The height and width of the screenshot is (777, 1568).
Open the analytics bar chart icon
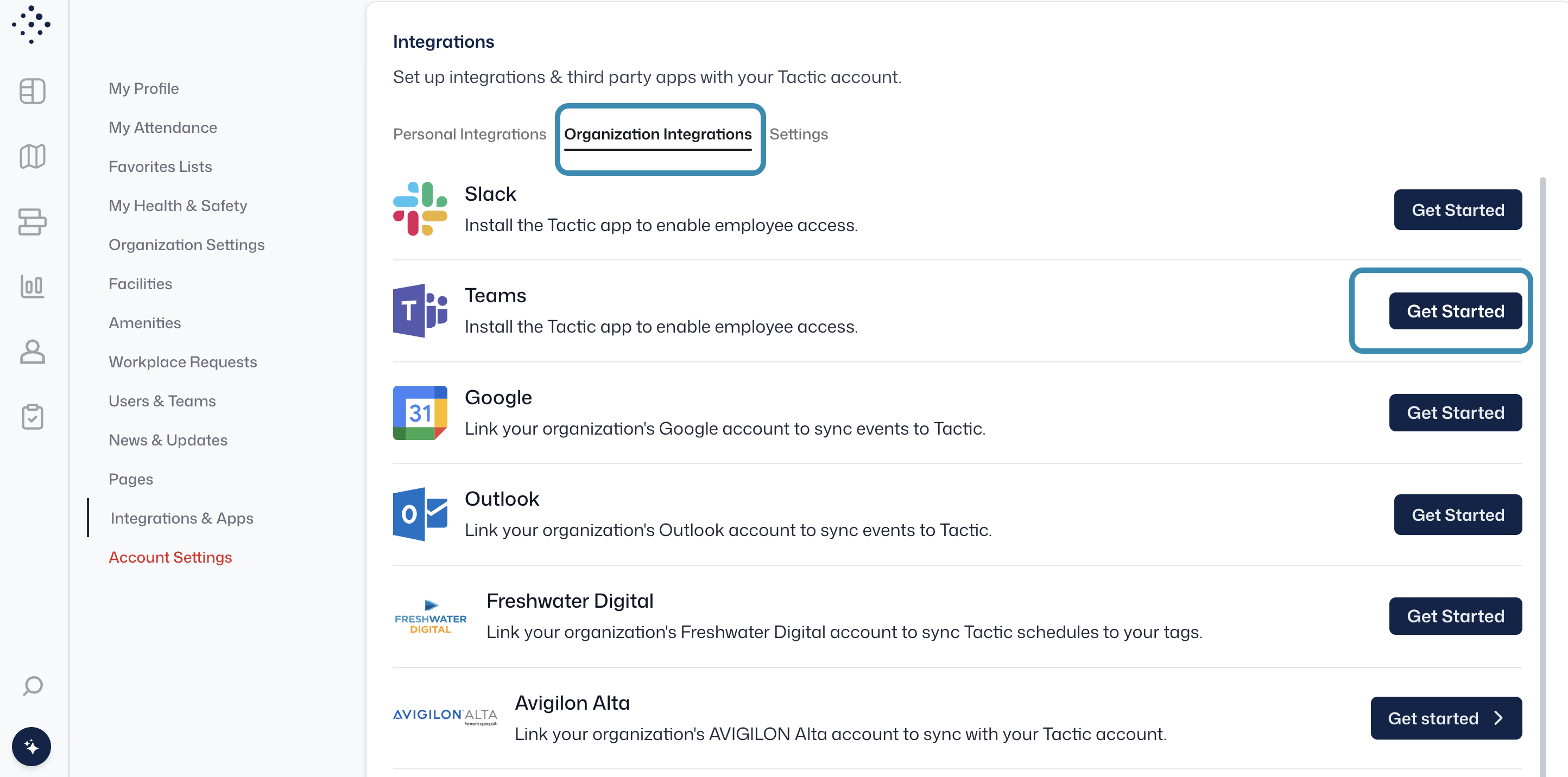[32, 286]
